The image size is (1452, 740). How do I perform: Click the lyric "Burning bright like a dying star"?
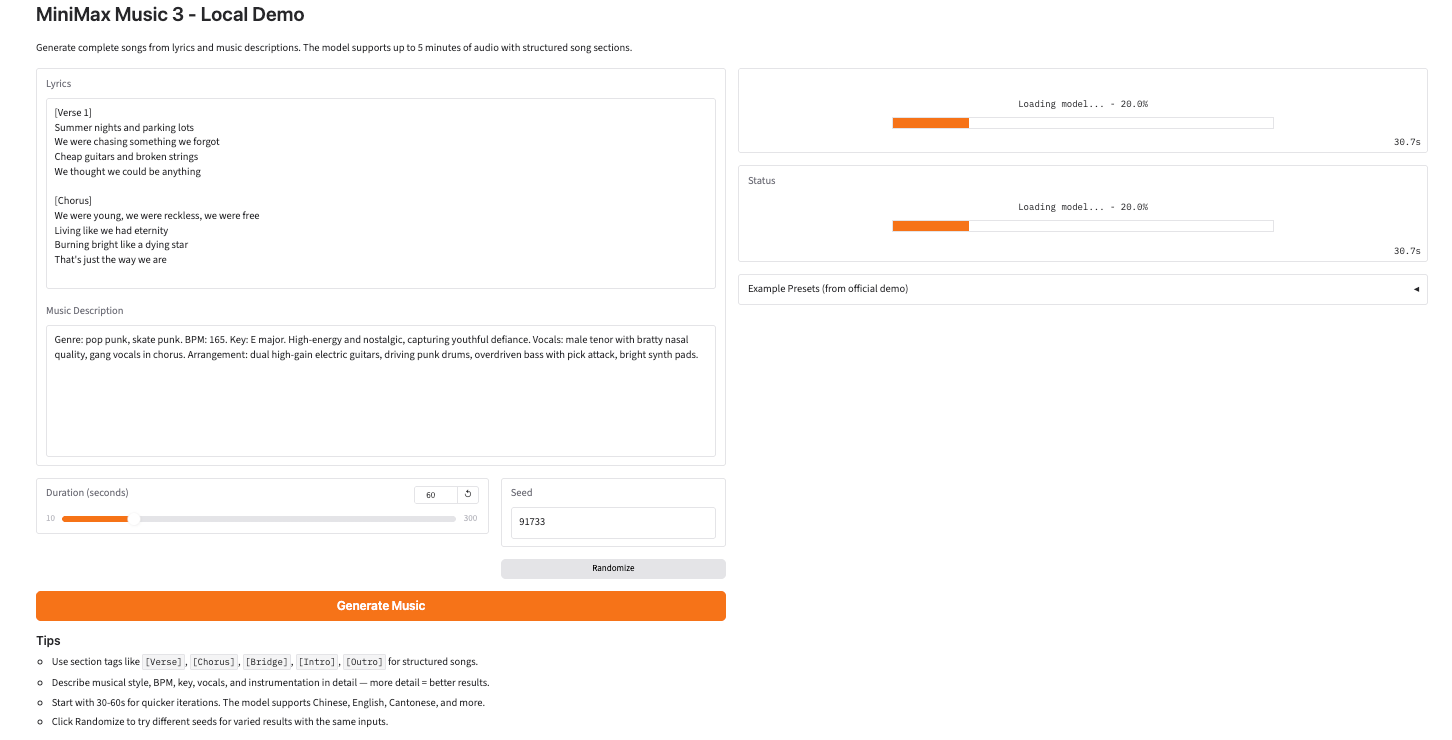(121, 245)
